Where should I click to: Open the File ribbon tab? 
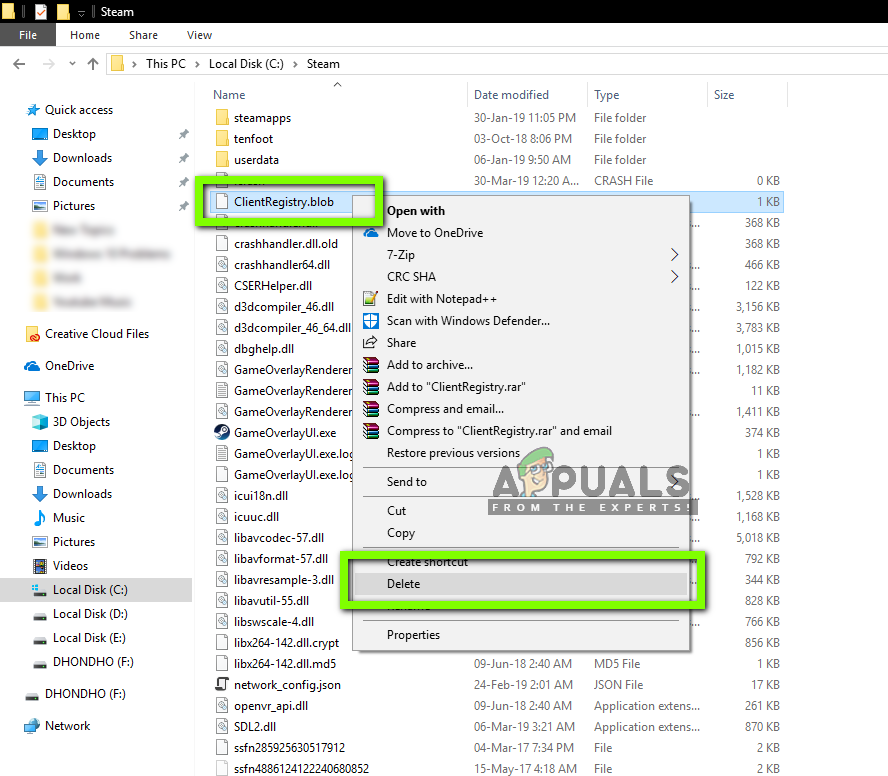[x=28, y=35]
